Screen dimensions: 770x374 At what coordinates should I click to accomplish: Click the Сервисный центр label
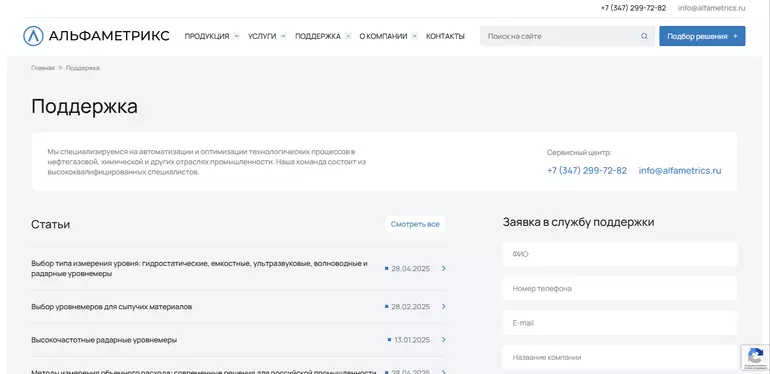click(x=579, y=153)
